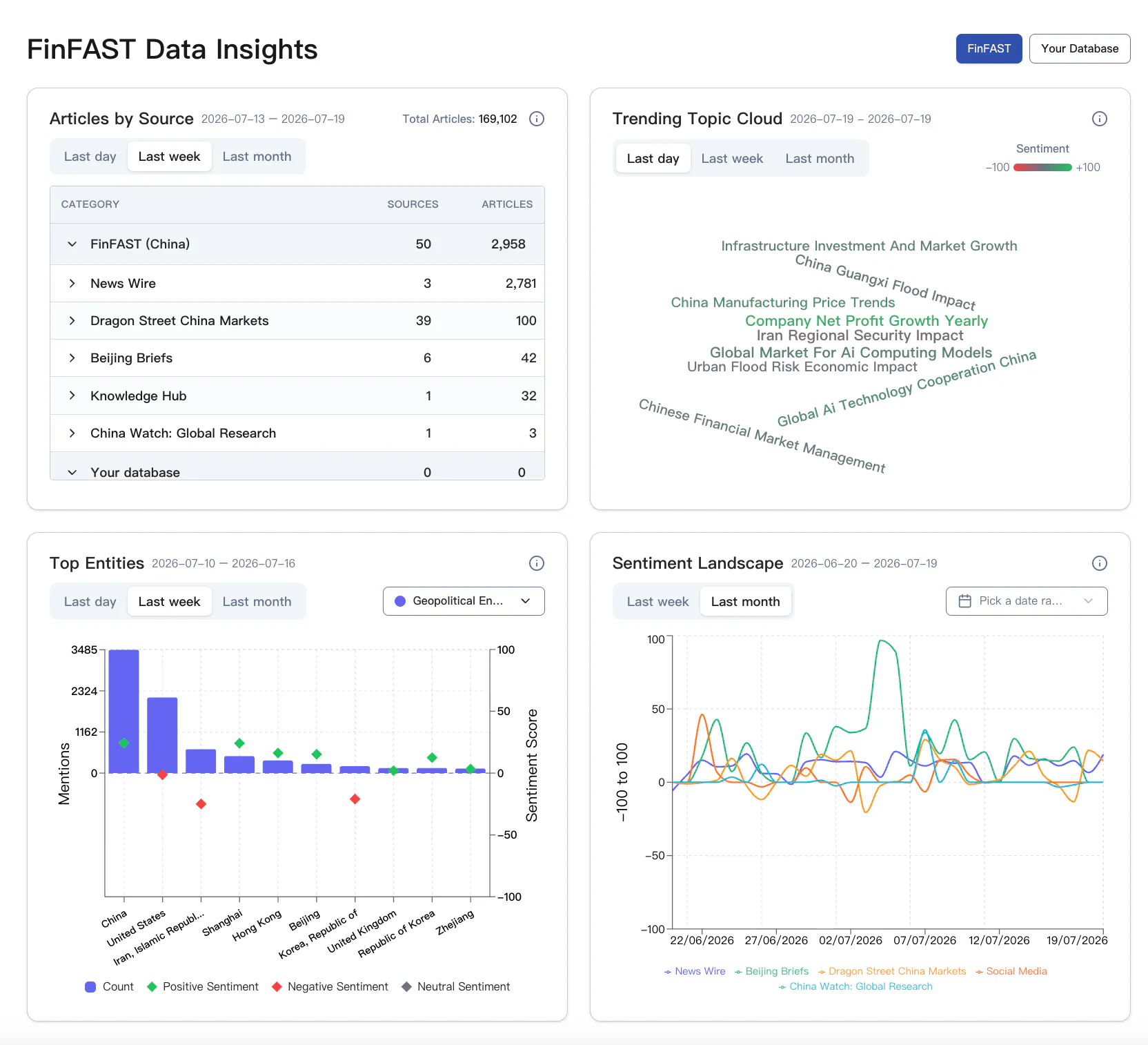Select Last week in Trending Topic Cloud
The image size is (1148, 1045).
click(x=732, y=159)
